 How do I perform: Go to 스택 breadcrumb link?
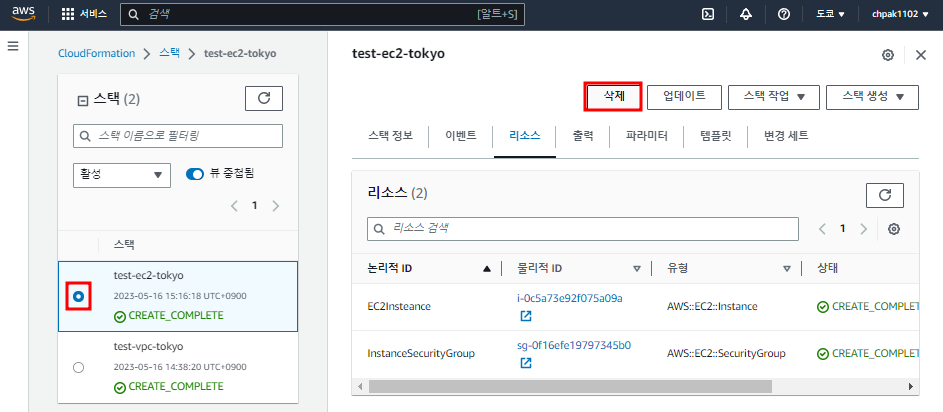click(170, 54)
